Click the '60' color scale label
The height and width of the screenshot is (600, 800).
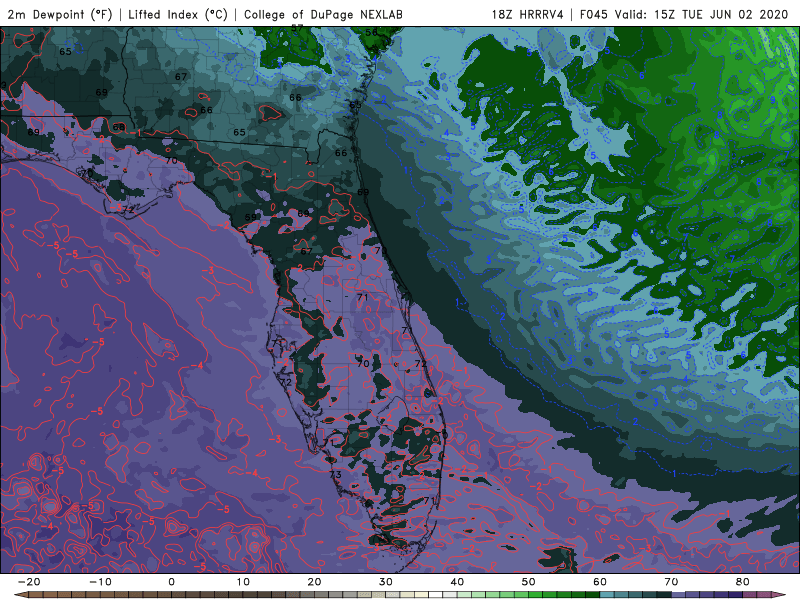click(x=600, y=582)
